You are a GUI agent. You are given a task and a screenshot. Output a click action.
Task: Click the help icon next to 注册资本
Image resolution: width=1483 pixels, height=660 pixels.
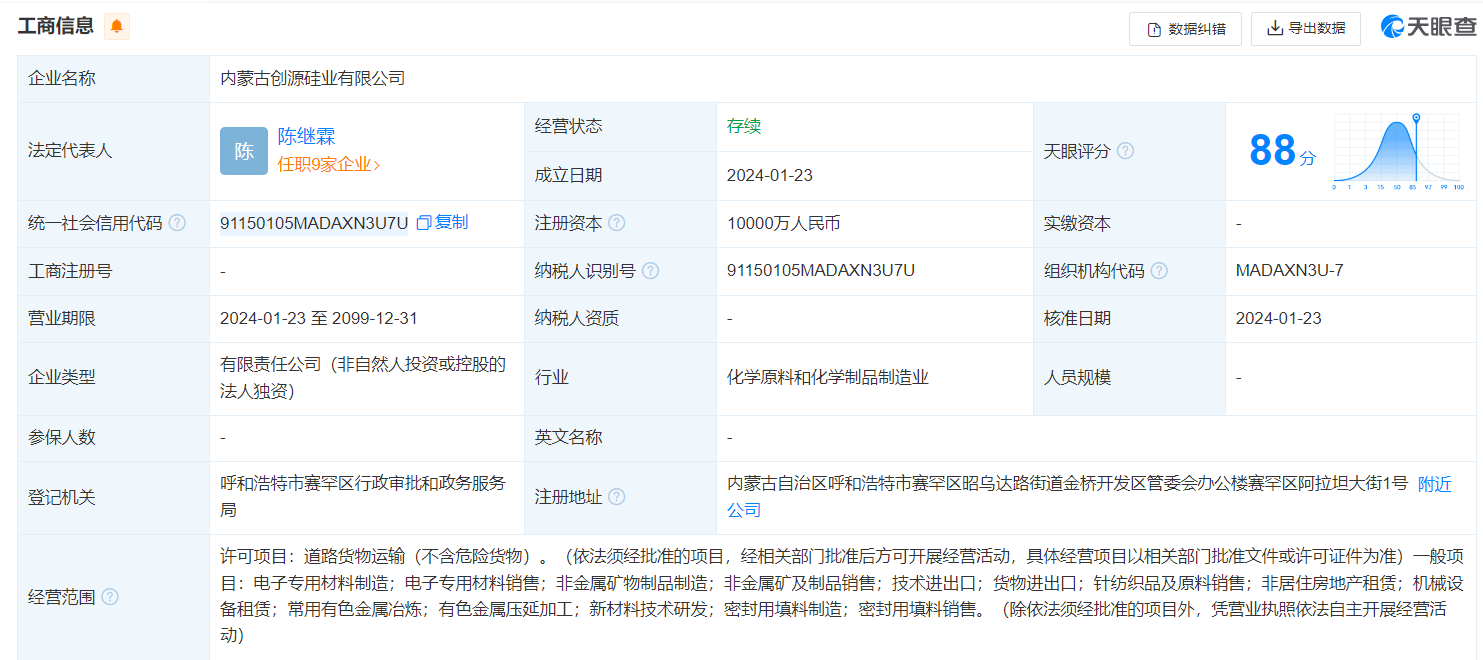point(617,223)
